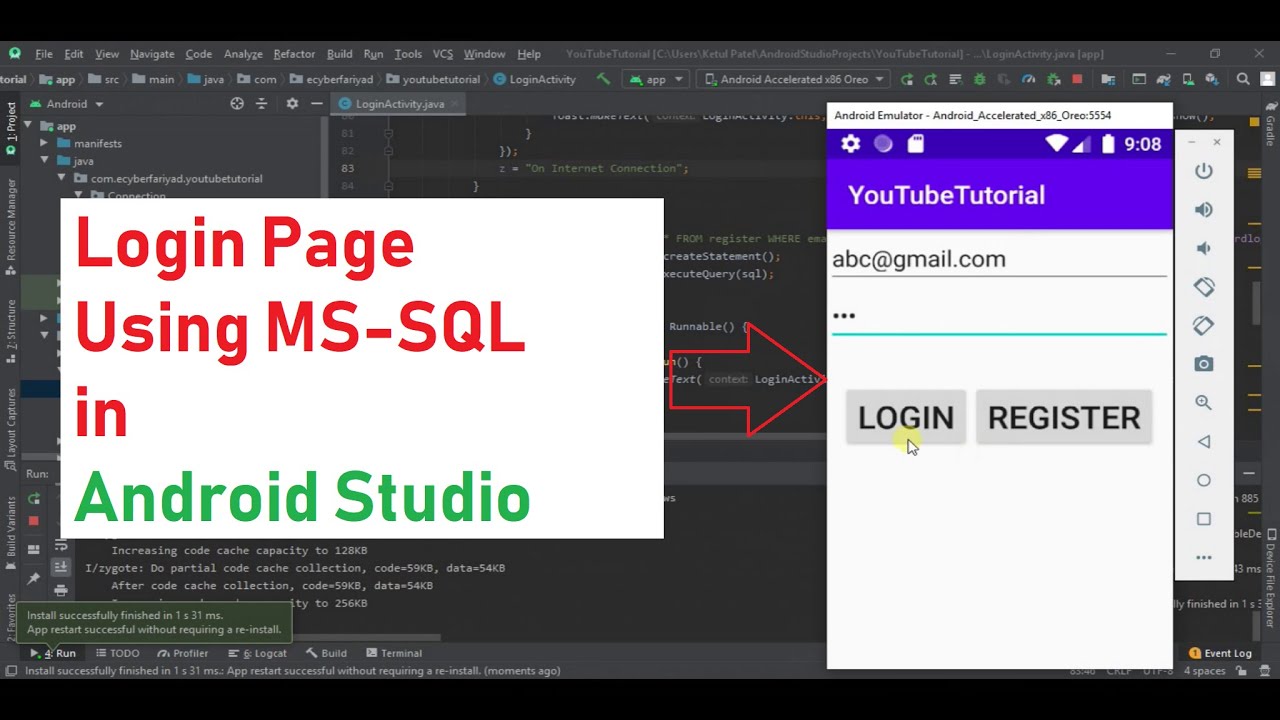Collapse com.ecyberfariyad.youtubetutorial package
Image resolution: width=1280 pixels, height=720 pixels.
tap(61, 178)
